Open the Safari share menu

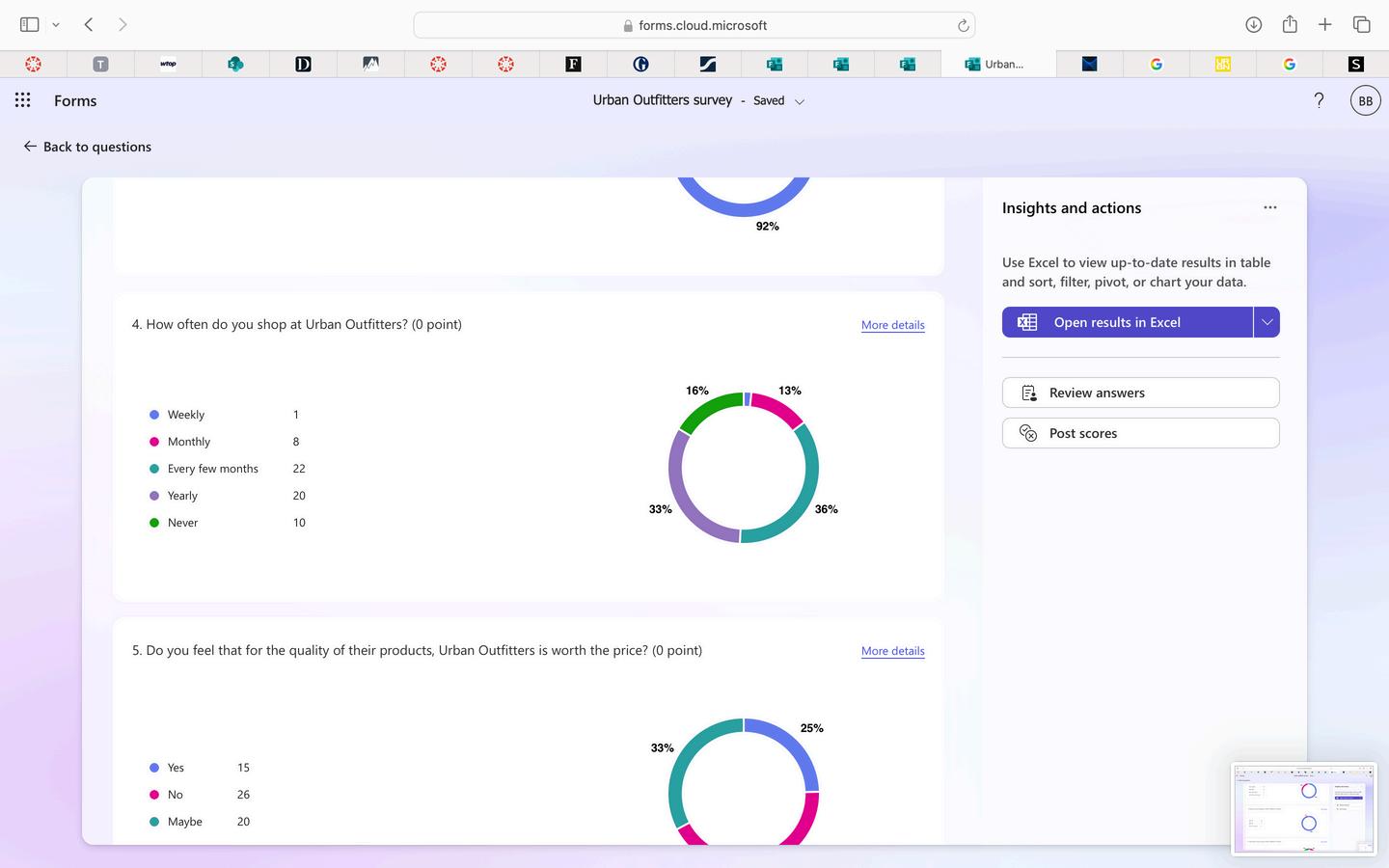1290,24
